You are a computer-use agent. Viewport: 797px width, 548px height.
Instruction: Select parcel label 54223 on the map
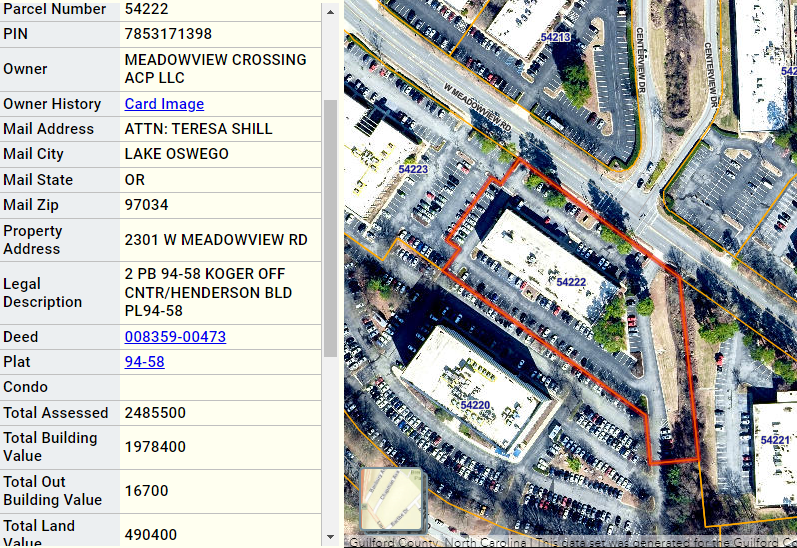click(x=412, y=170)
